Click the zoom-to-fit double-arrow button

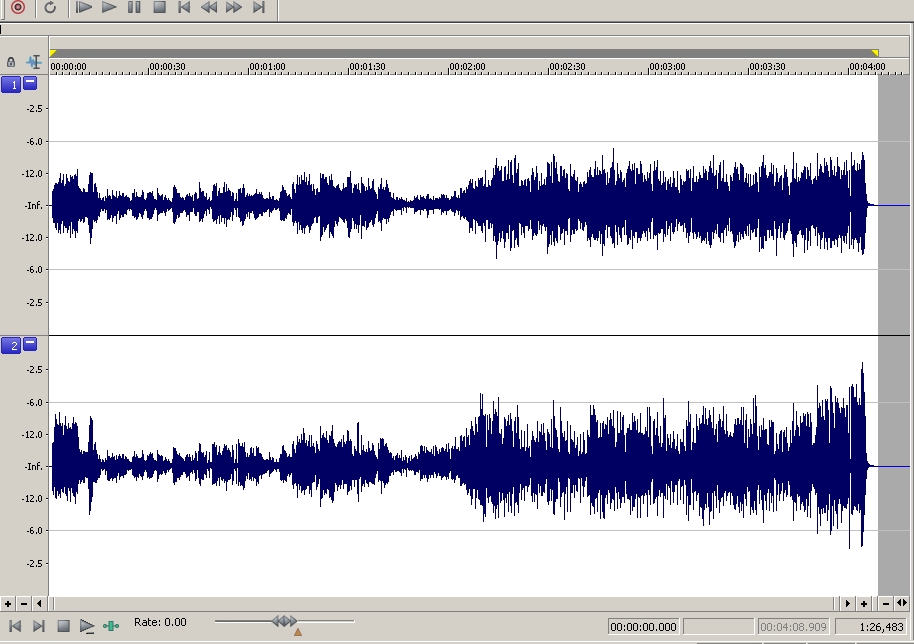pos(901,604)
